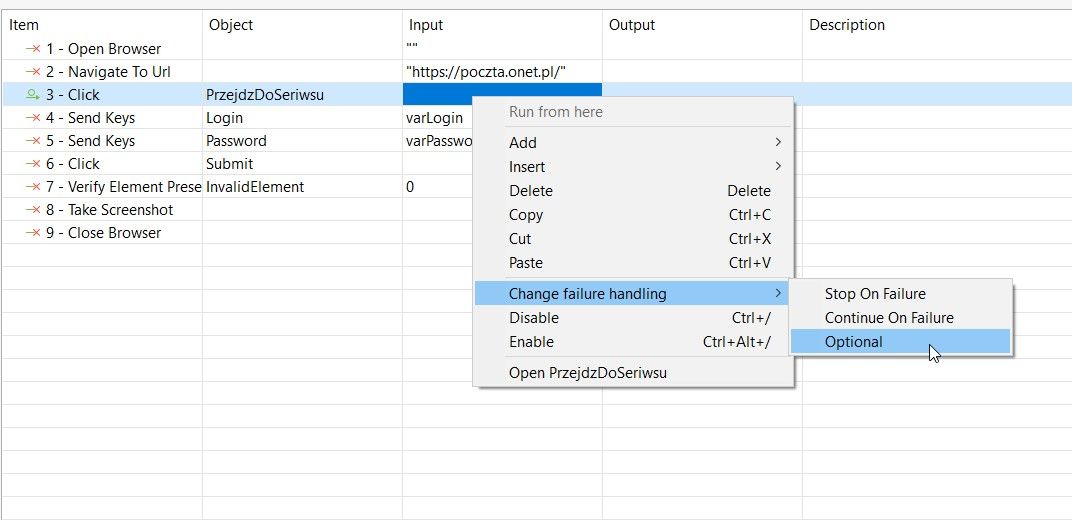Disable the selected step from context menu
Image resolution: width=1072 pixels, height=520 pixels.
534,318
